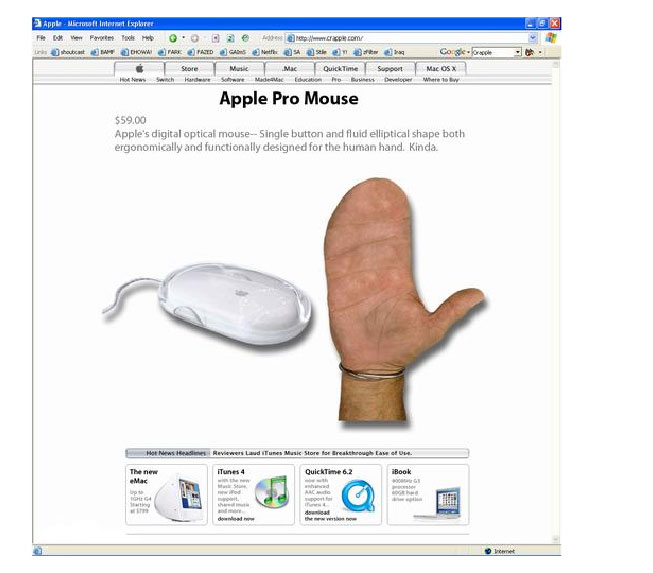
Task: Click the grey Forward navigation button
Action: tap(194, 38)
